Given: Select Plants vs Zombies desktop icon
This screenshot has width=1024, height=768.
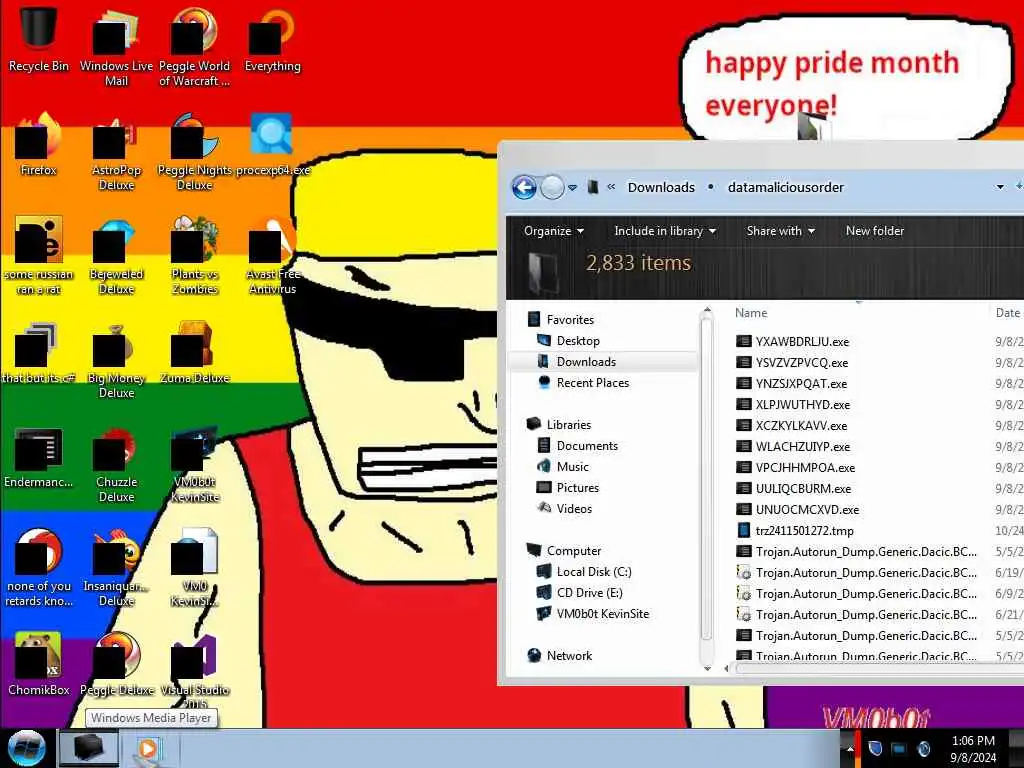Looking at the screenshot, I should (x=194, y=256).
